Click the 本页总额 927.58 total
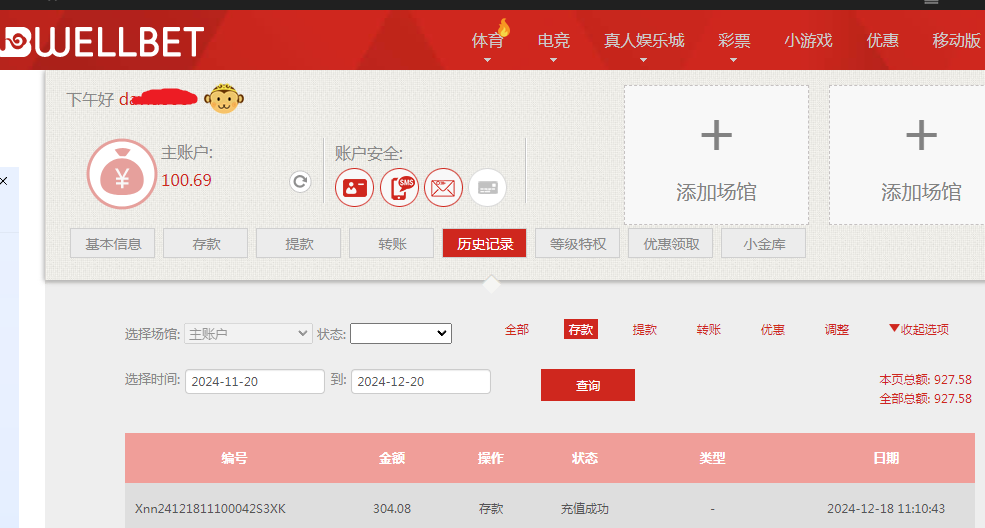Screen dimensions: 985x528 coord(925,380)
